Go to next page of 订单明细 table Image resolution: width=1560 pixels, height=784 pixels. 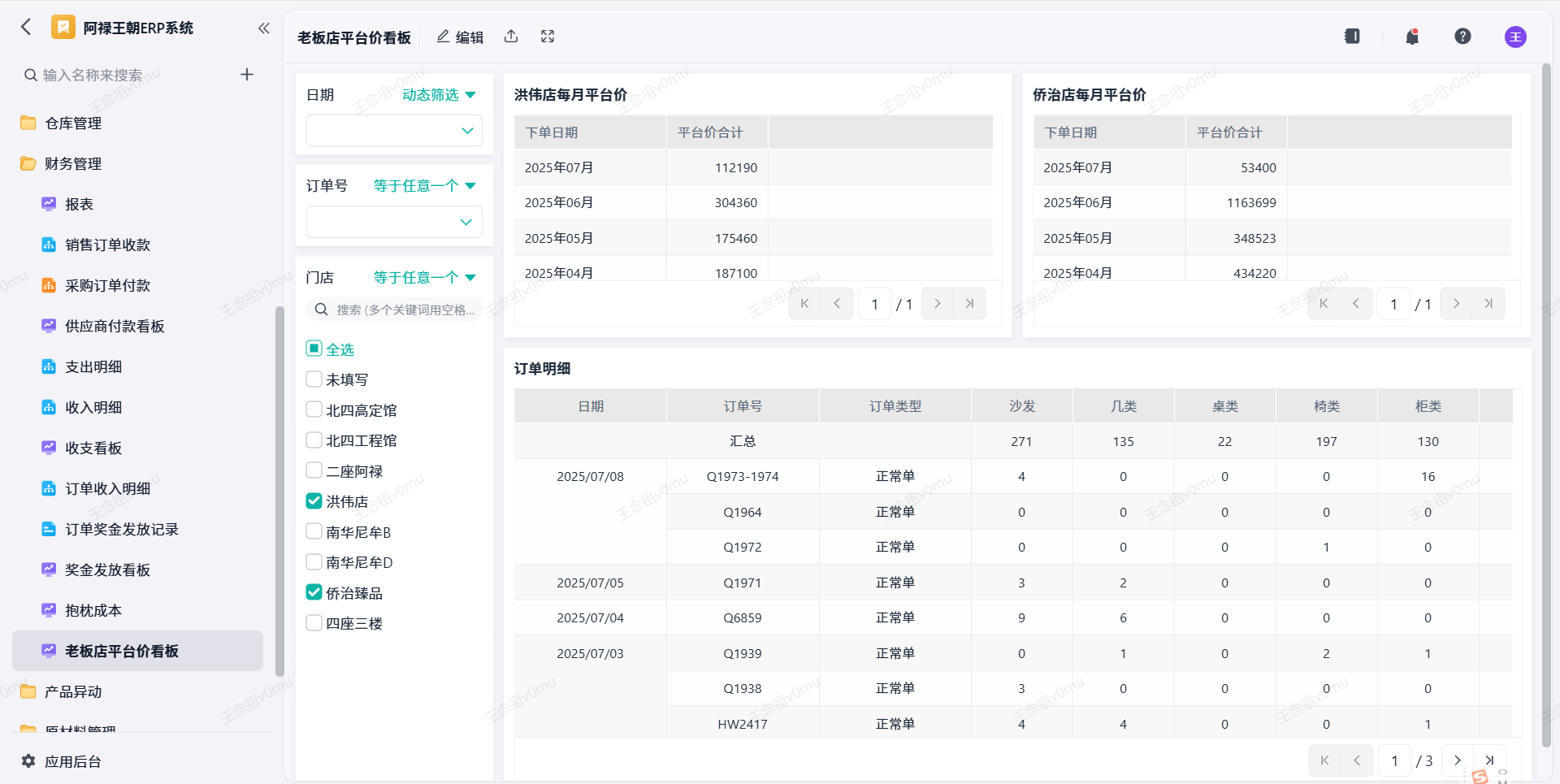1458,760
